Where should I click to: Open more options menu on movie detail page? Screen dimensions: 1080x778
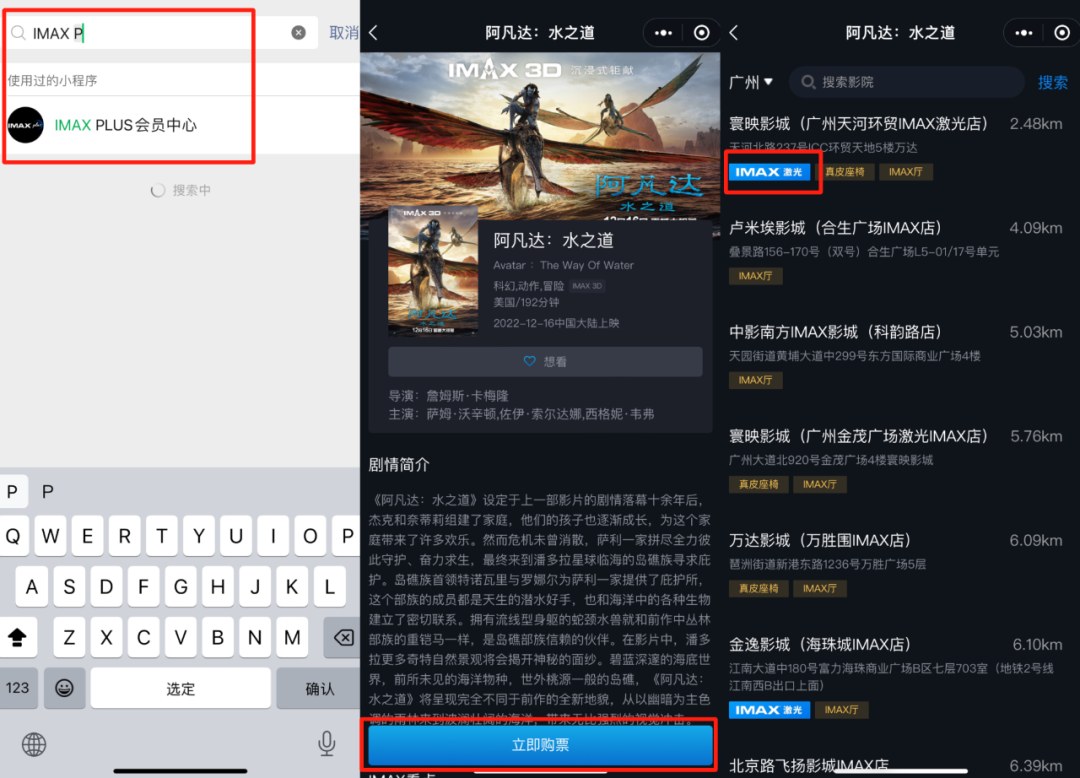663,32
